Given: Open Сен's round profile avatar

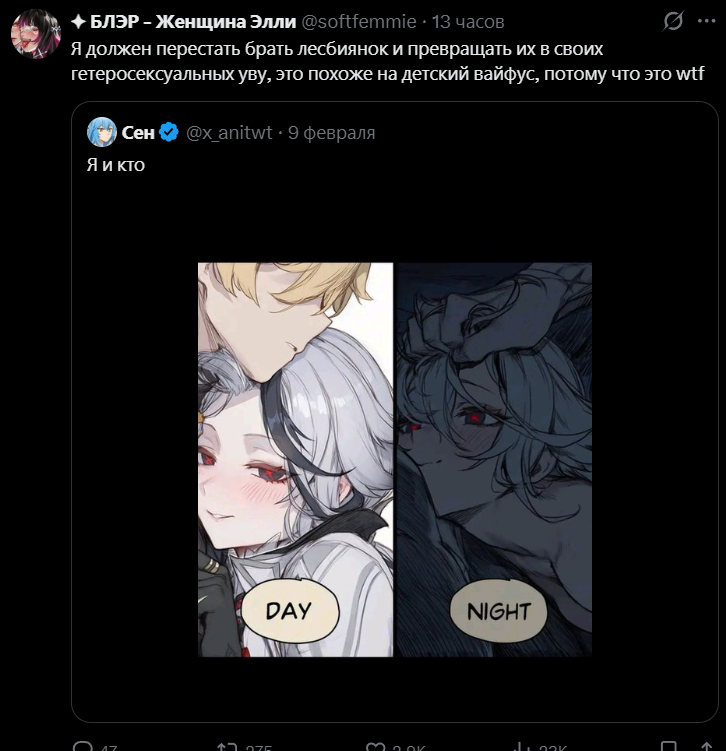Looking at the screenshot, I should (x=102, y=132).
